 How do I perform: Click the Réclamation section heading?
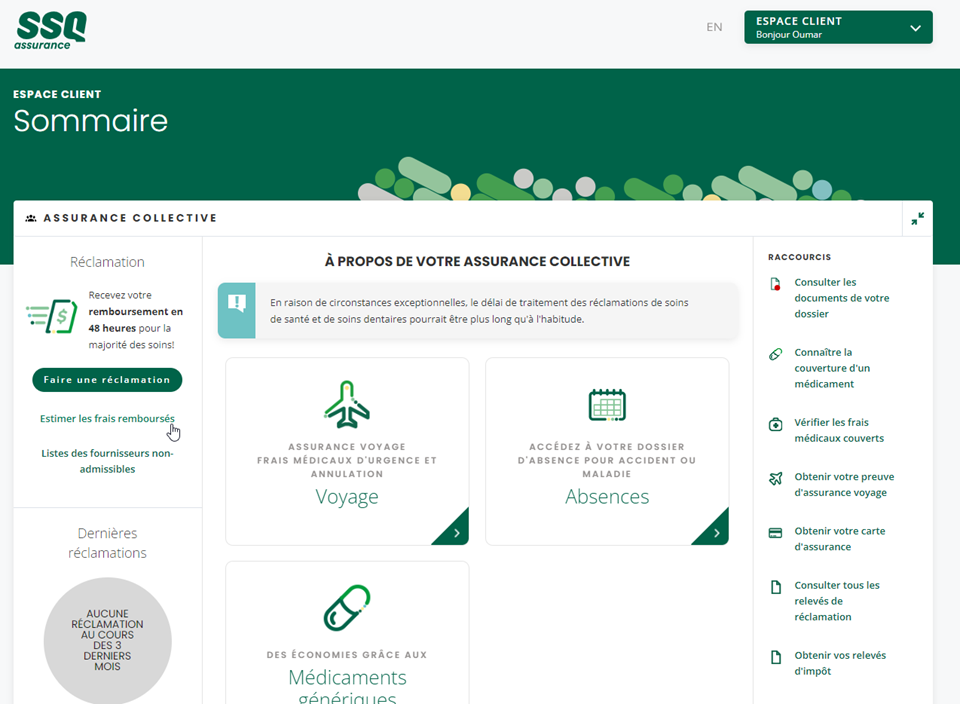(107, 262)
